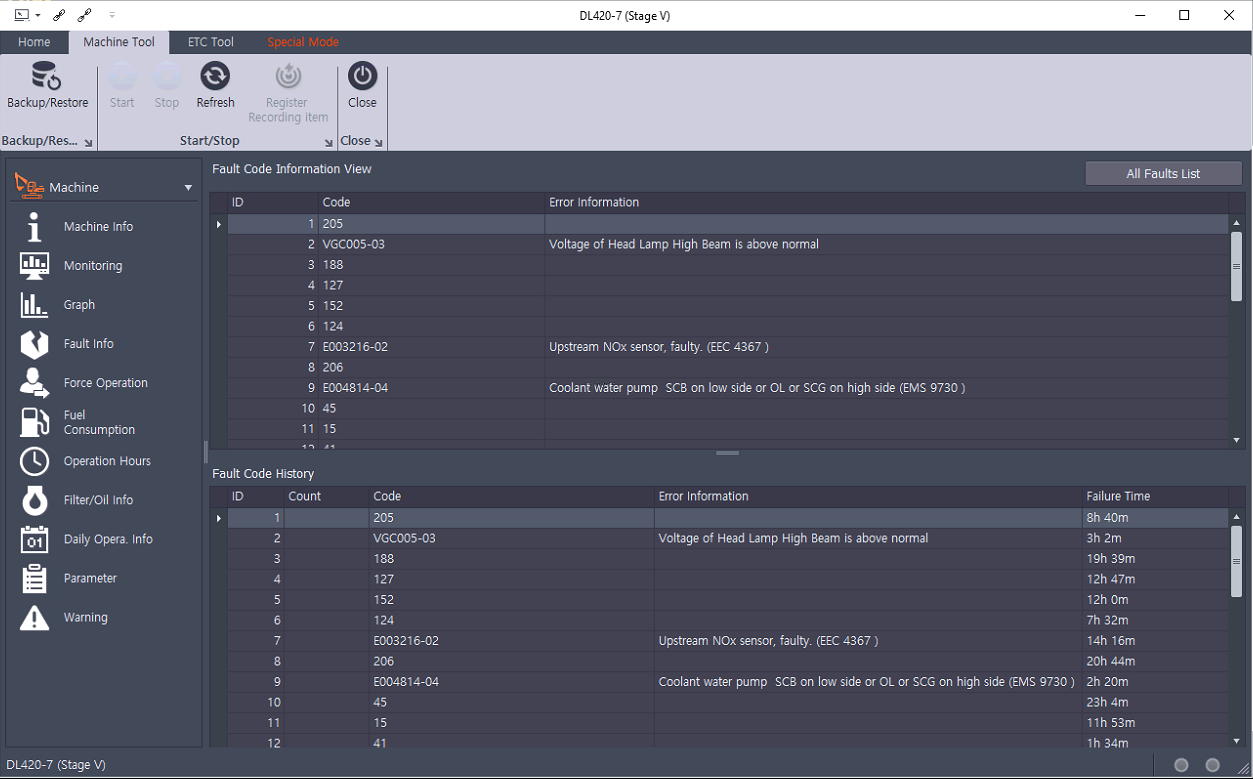Open Warning sidebar item
1253x779 pixels.
point(86,617)
